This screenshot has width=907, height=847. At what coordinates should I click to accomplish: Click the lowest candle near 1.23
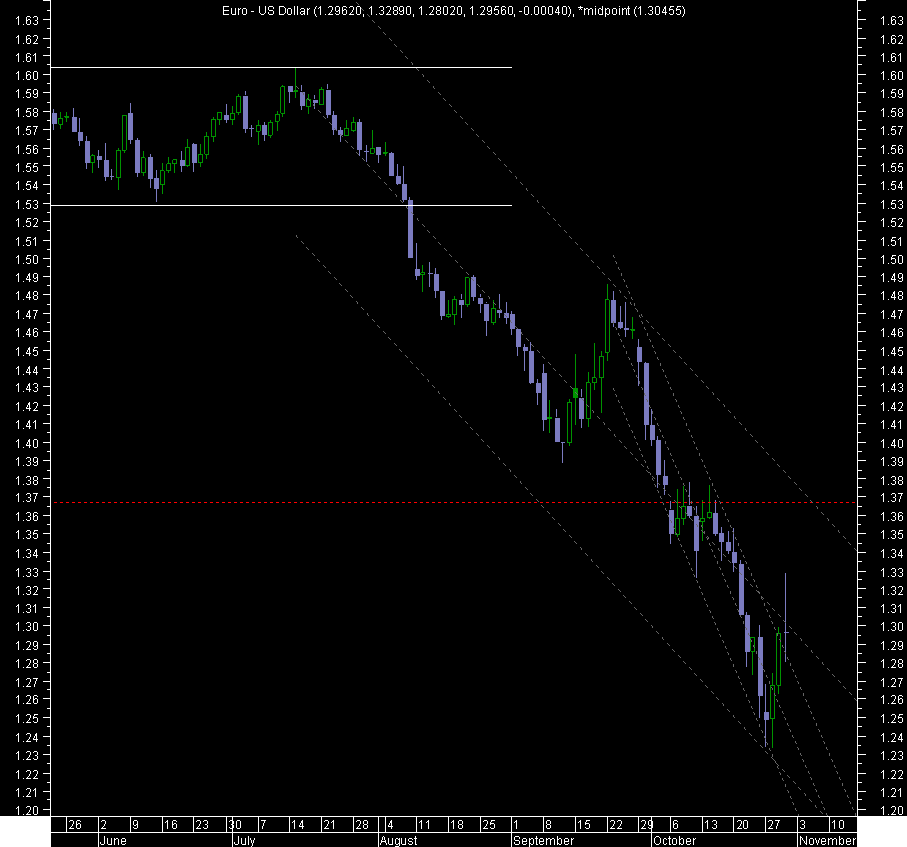coord(768,735)
